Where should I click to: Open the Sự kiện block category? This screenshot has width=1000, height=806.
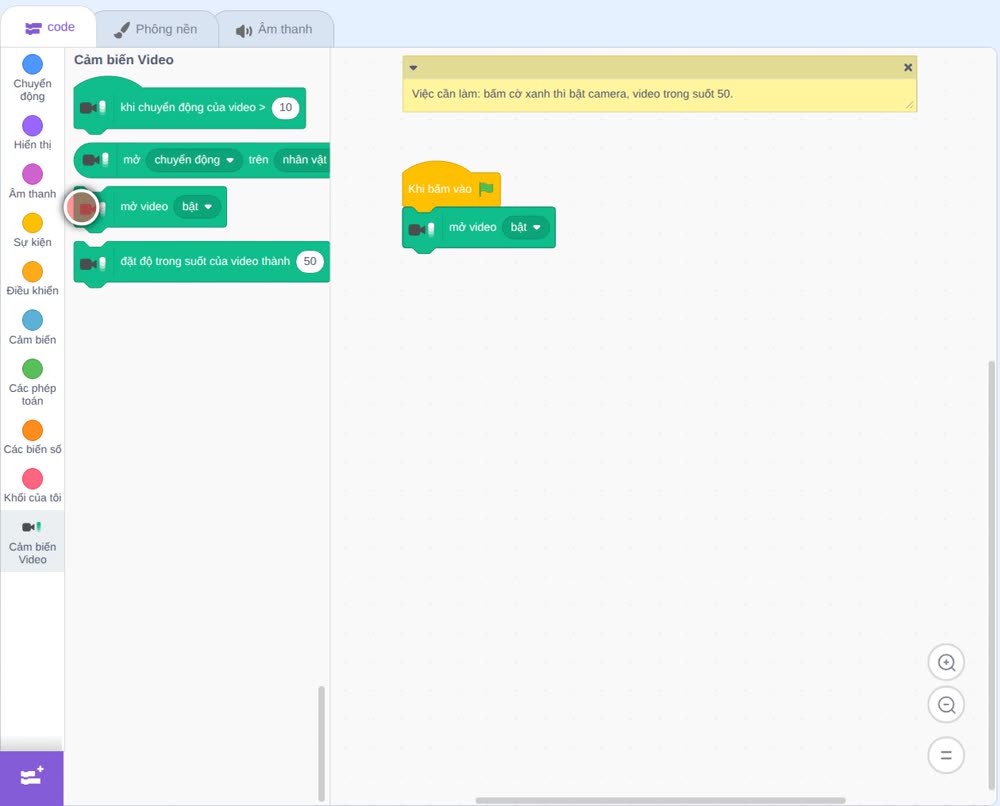coord(32,230)
